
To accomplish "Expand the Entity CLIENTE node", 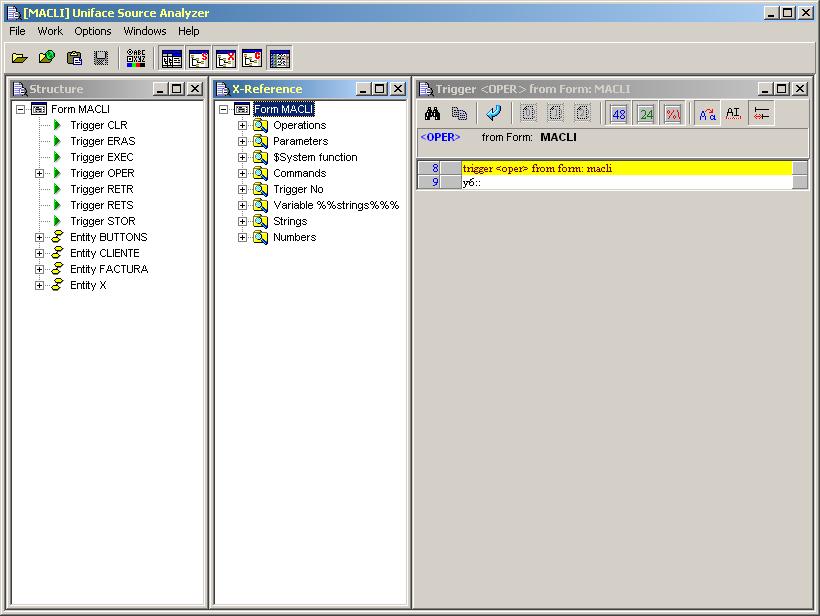I will click(x=39, y=253).
